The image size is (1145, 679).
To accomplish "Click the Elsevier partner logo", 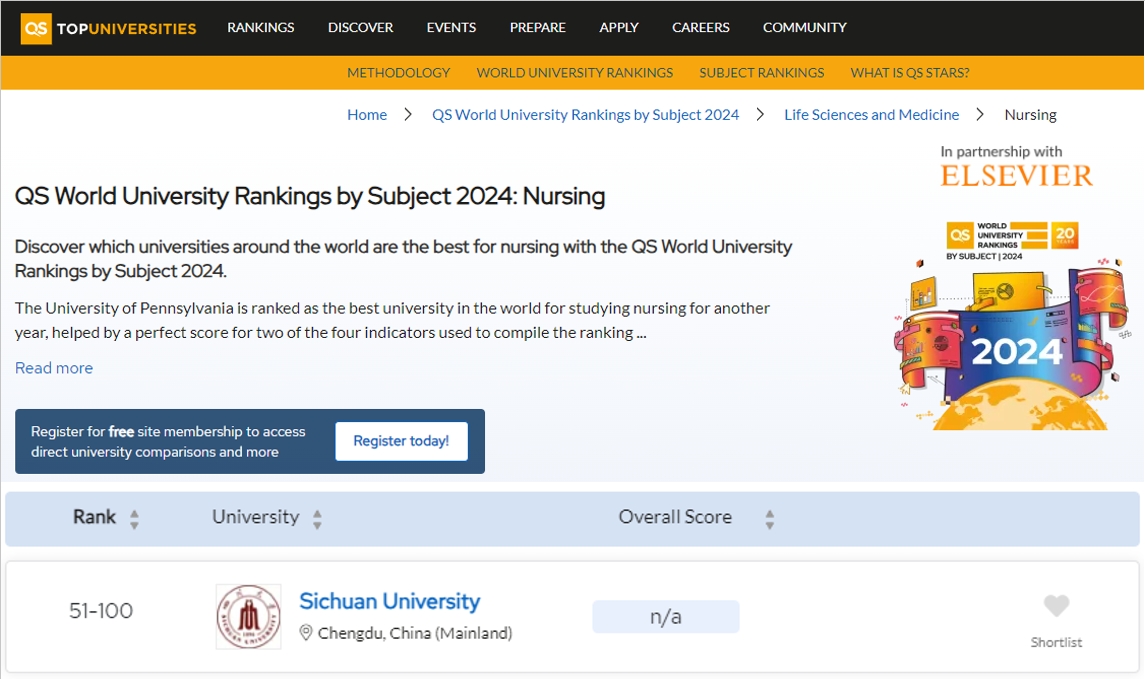I will (1016, 176).
